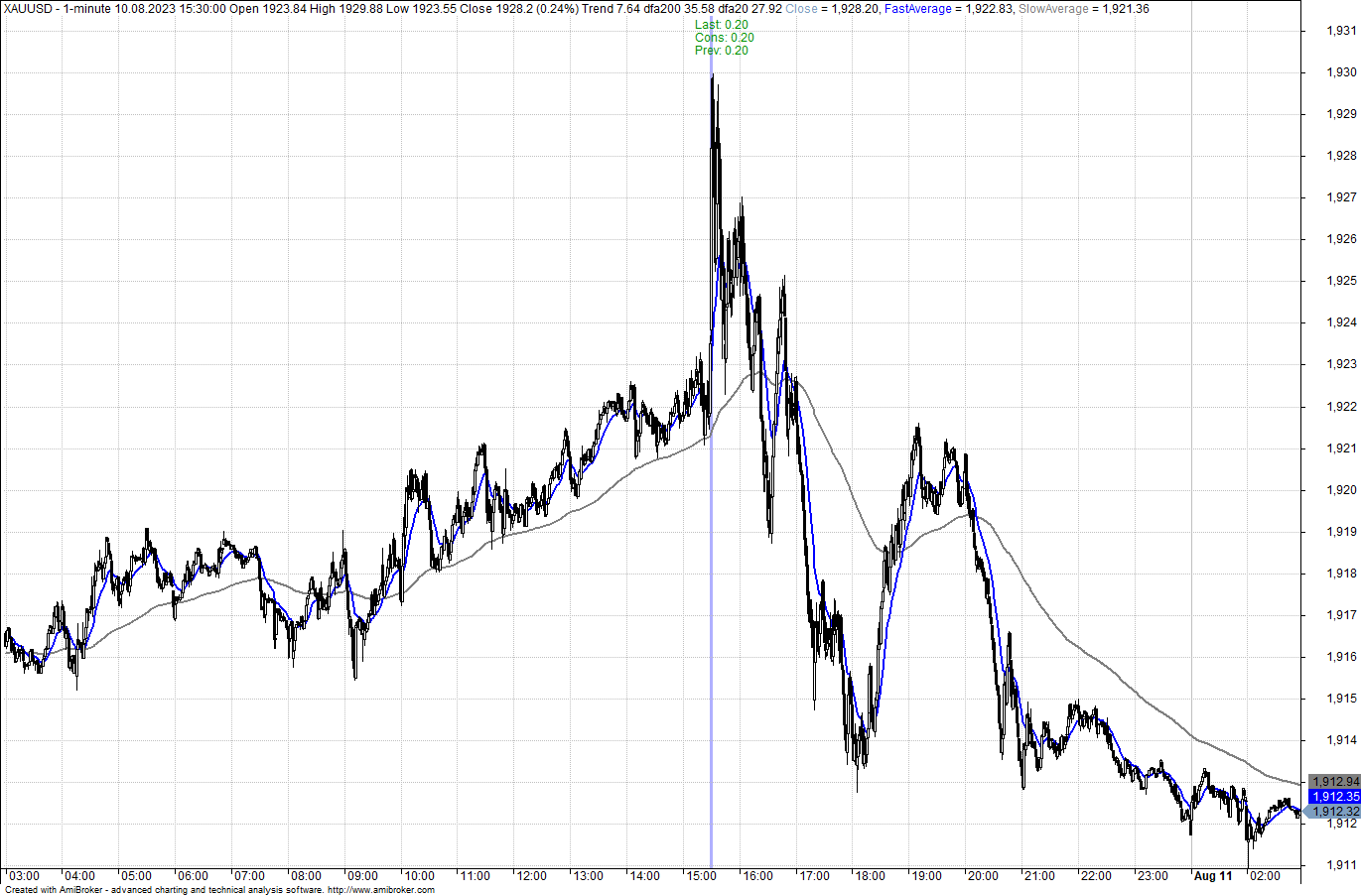Viewport: 1361px width, 896px height.
Task: Click the 1,926 price axis label
Action: coord(1341,239)
